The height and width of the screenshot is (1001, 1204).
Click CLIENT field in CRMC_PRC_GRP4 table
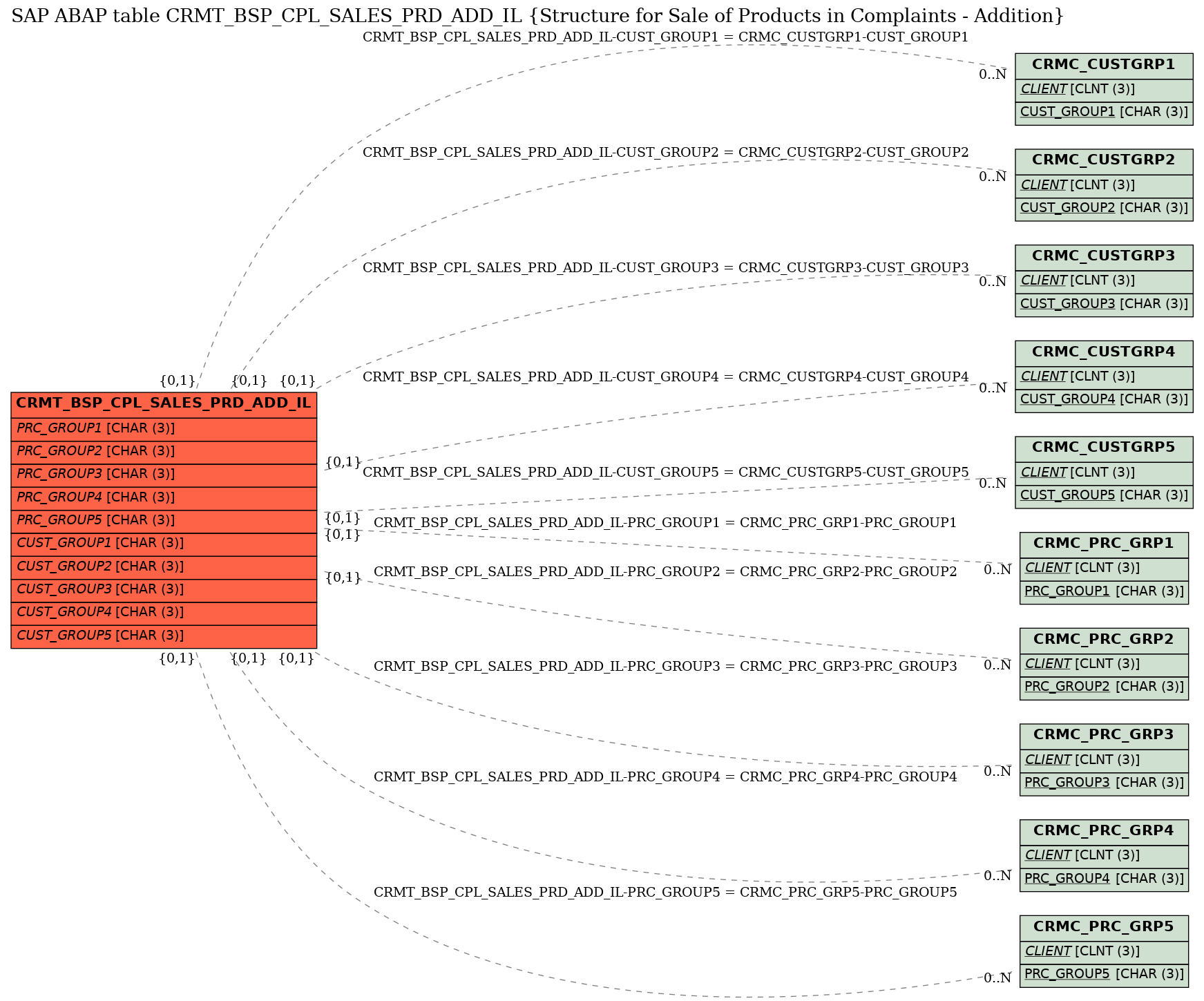[x=1104, y=856]
